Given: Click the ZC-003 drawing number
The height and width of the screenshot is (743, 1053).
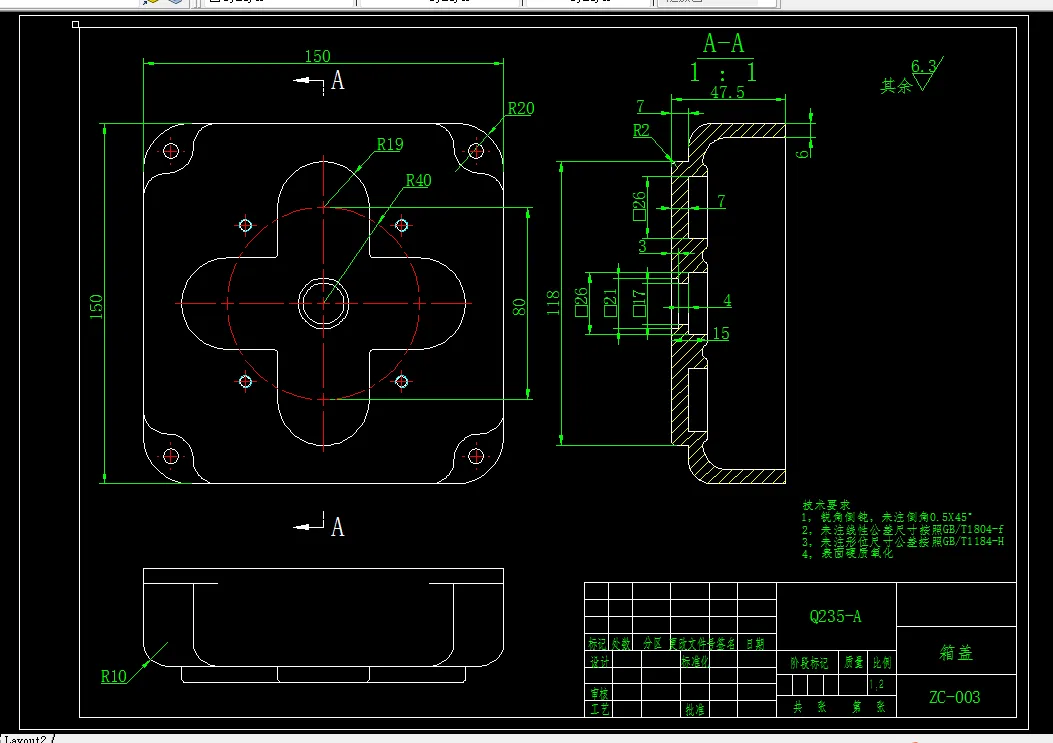Looking at the screenshot, I should point(954,697).
